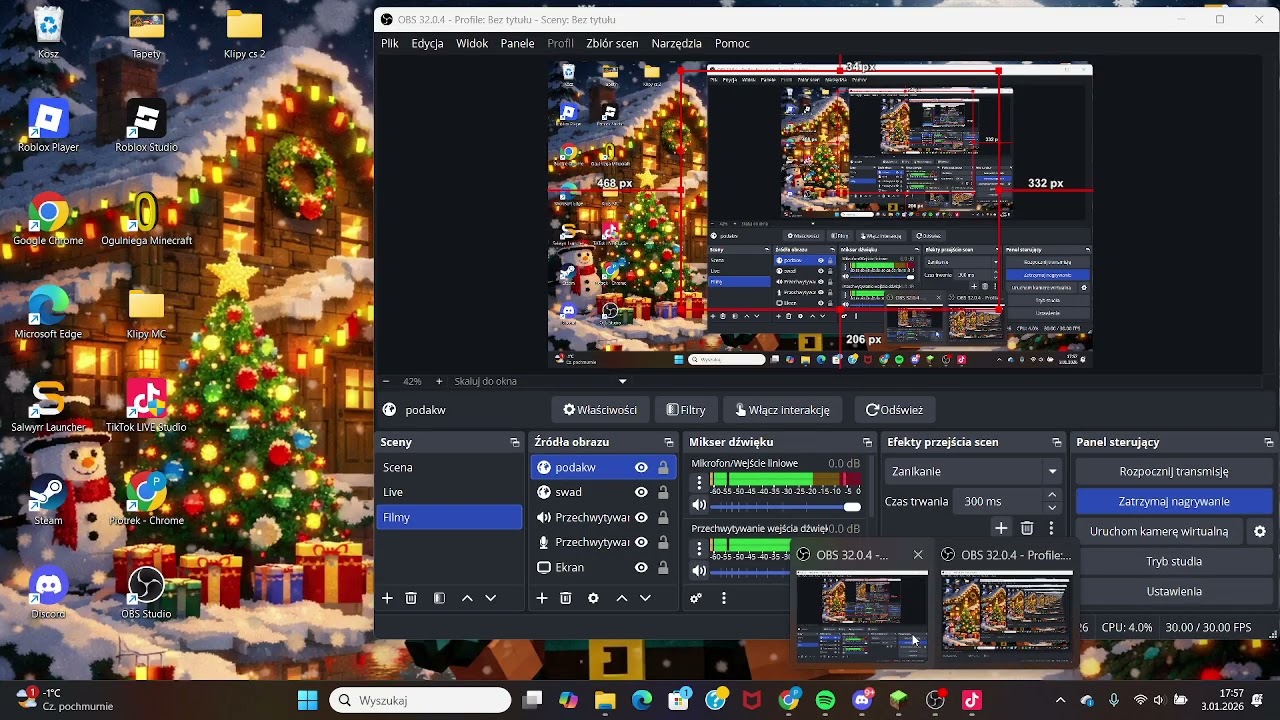Pop out Efekty przejścia scen dock icon

coord(1056,442)
